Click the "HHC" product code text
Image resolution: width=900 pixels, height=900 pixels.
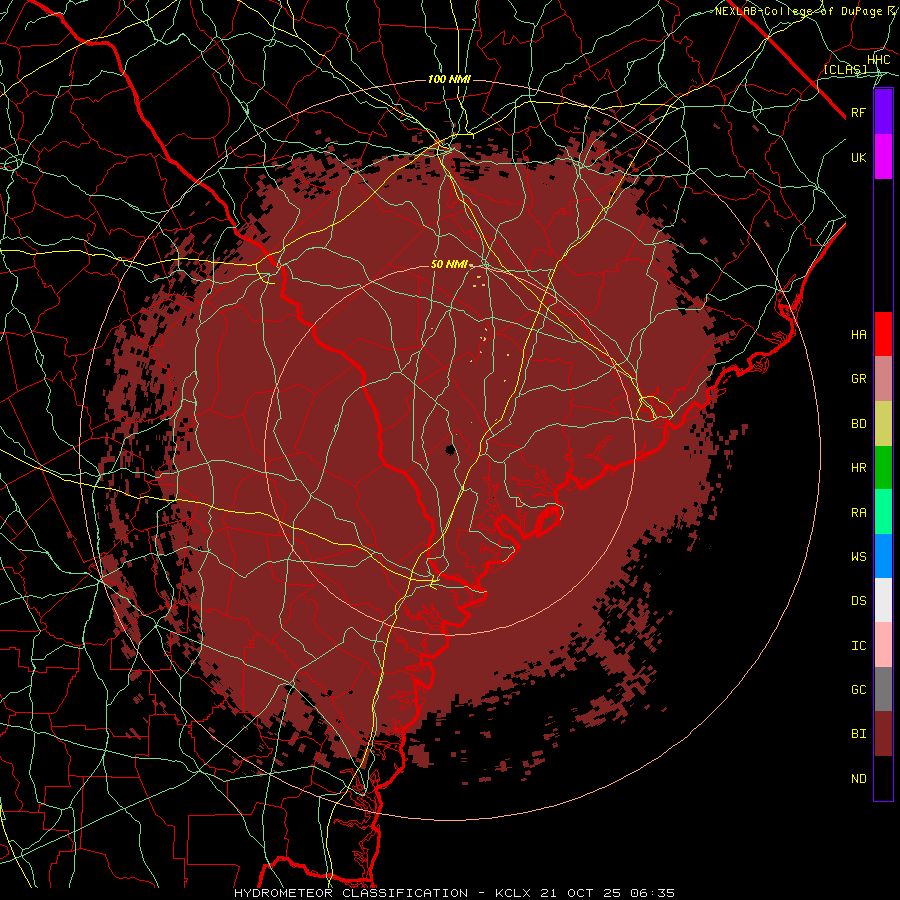[879, 60]
